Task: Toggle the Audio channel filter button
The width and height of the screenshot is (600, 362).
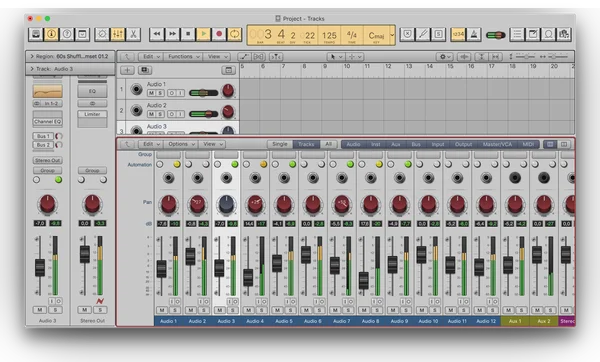Action: click(x=353, y=144)
